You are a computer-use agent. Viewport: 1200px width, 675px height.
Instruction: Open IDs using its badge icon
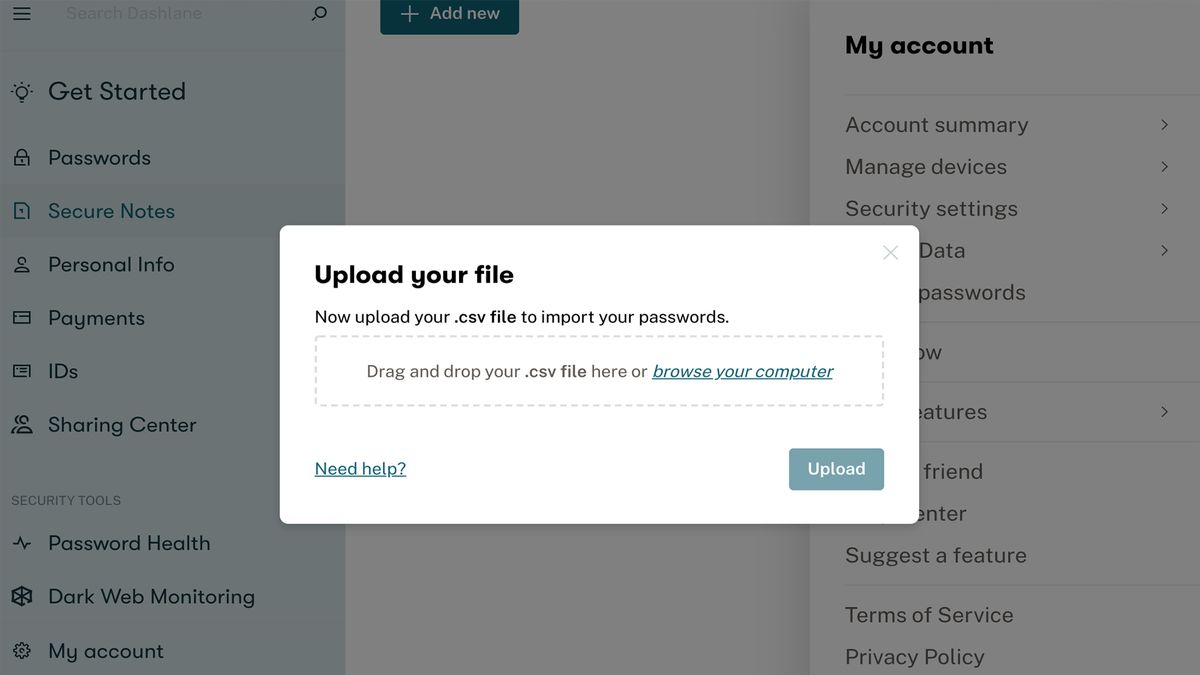click(x=22, y=371)
